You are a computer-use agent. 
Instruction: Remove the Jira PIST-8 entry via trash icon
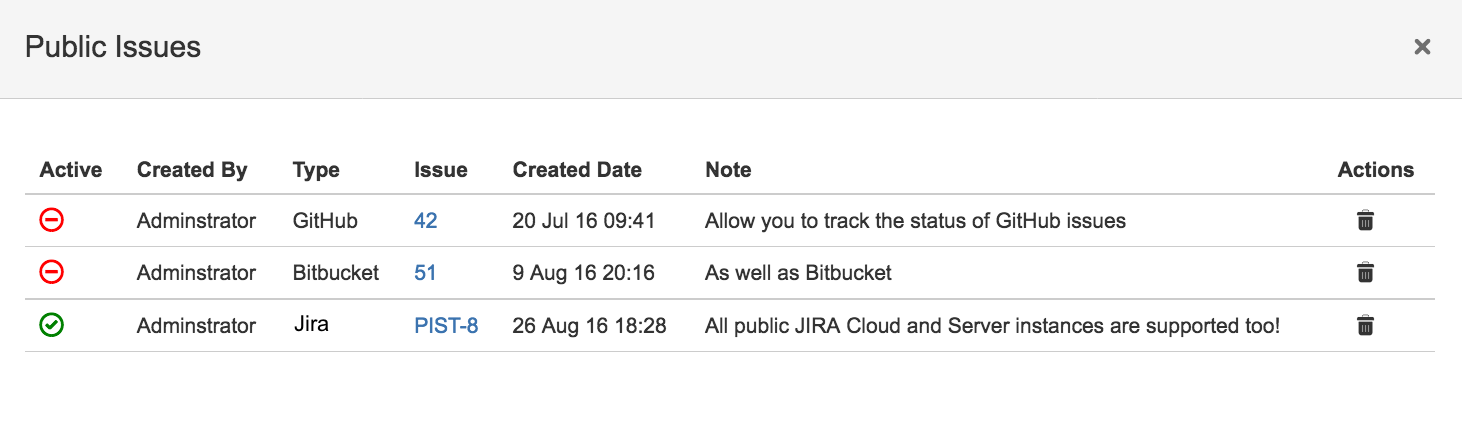[x=1365, y=325]
